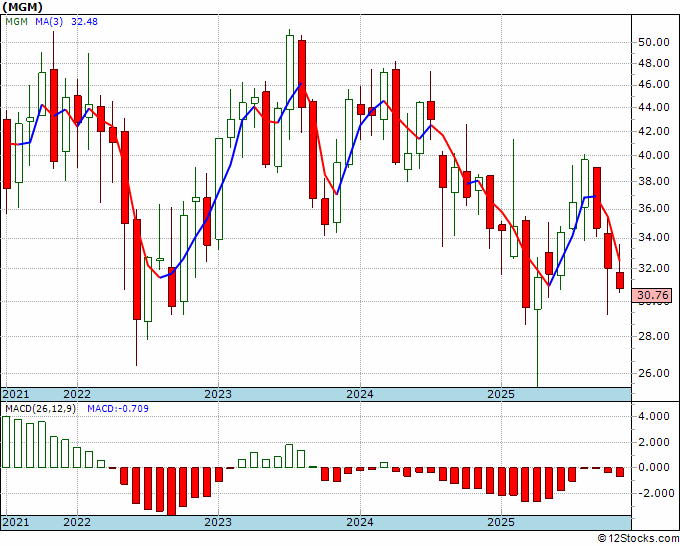Click 2021 on the price chart timeline
This screenshot has width=680, height=546.
click(x=16, y=394)
